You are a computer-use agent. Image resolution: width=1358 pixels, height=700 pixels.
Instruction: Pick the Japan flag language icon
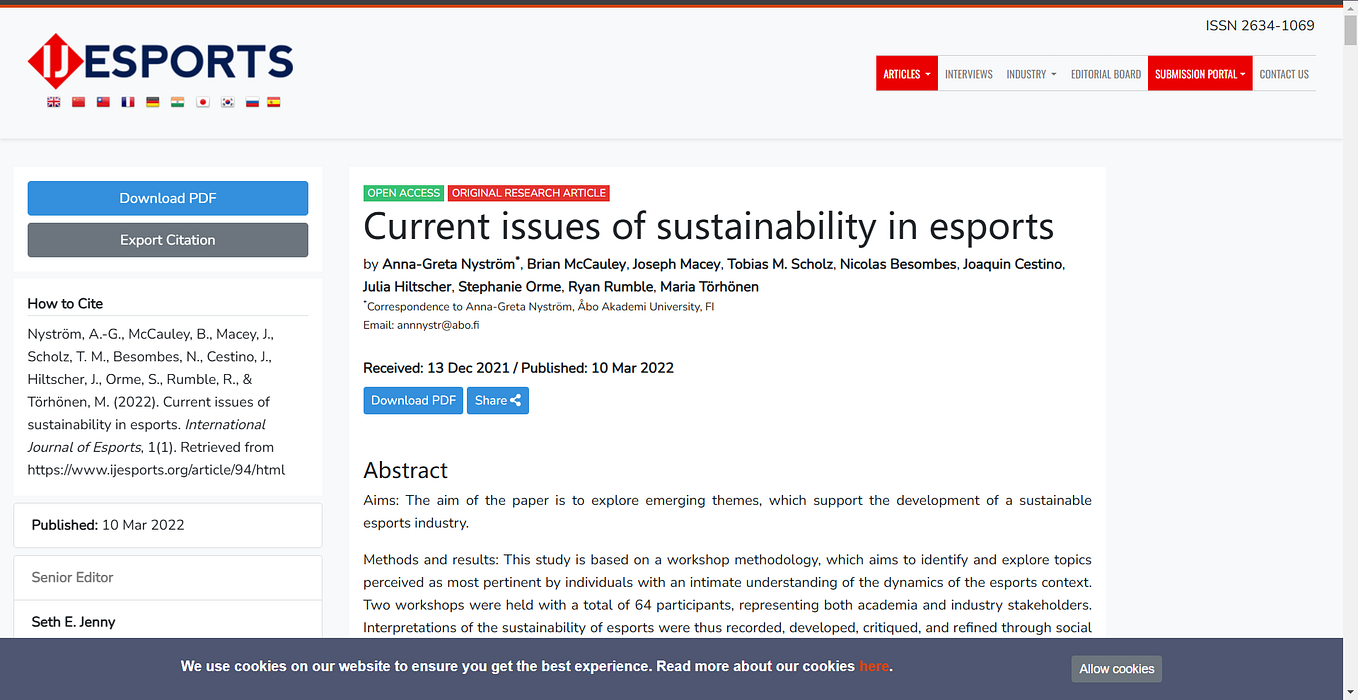203,102
